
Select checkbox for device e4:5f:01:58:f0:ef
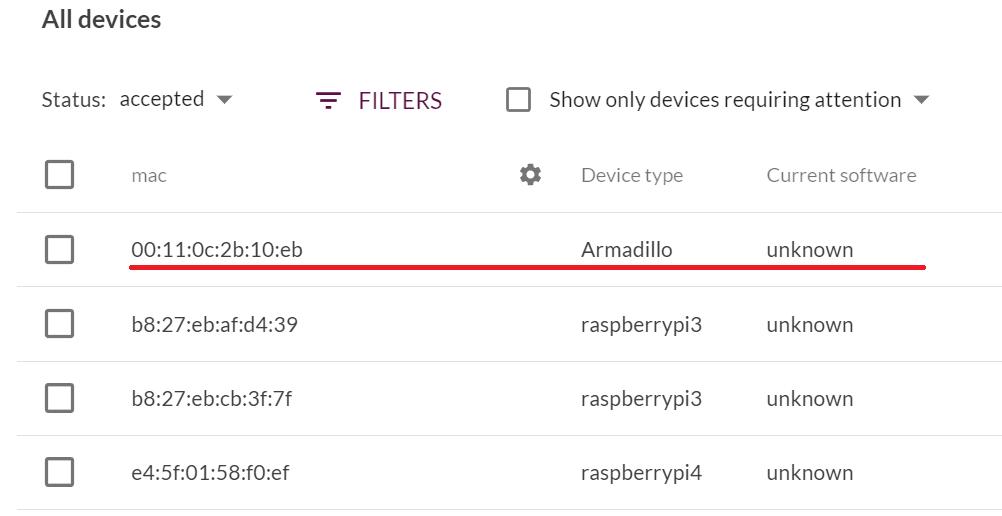(59, 472)
